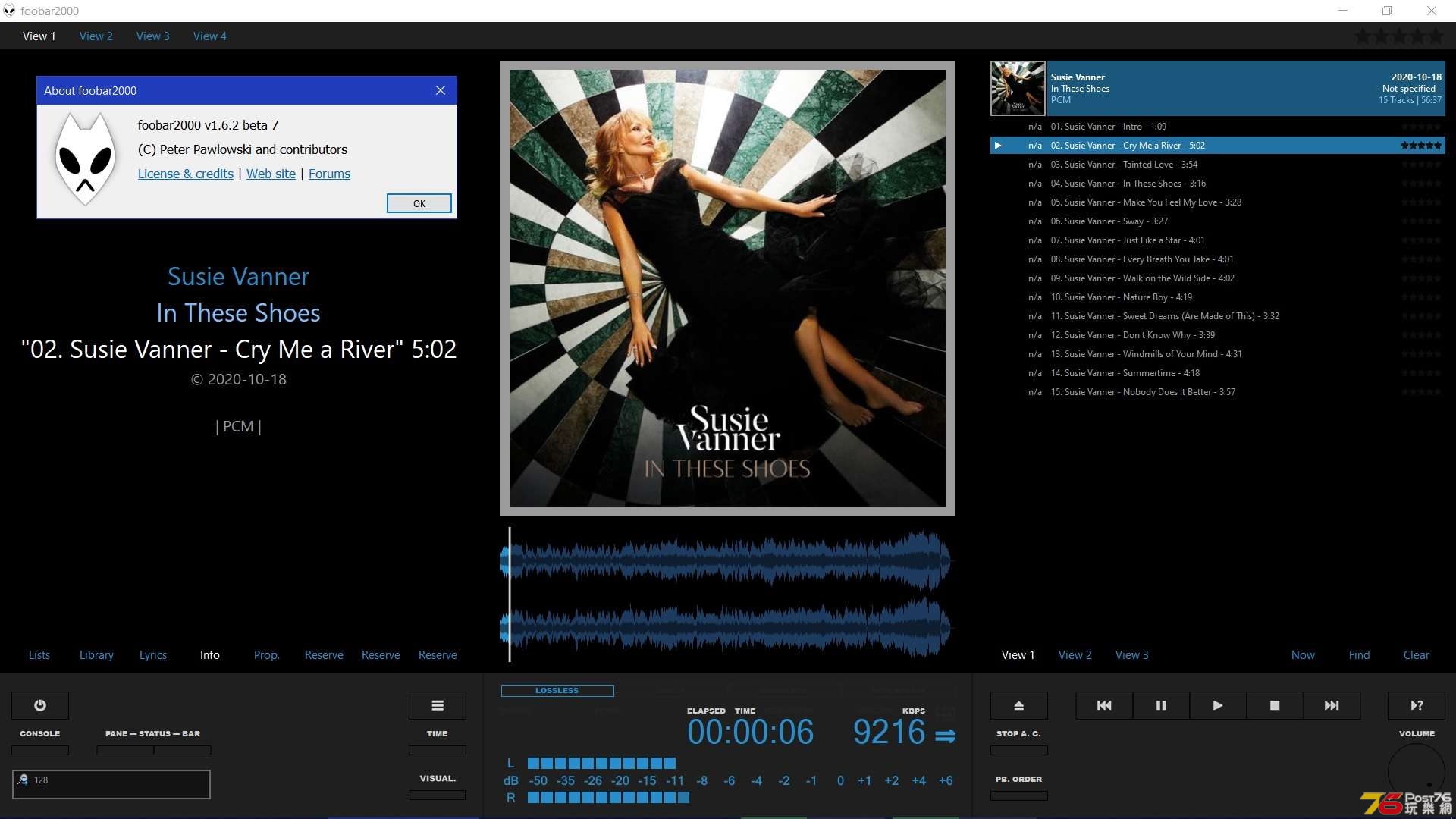1456x819 pixels.
Task: Open the License & credits link
Action: pyautogui.click(x=186, y=174)
